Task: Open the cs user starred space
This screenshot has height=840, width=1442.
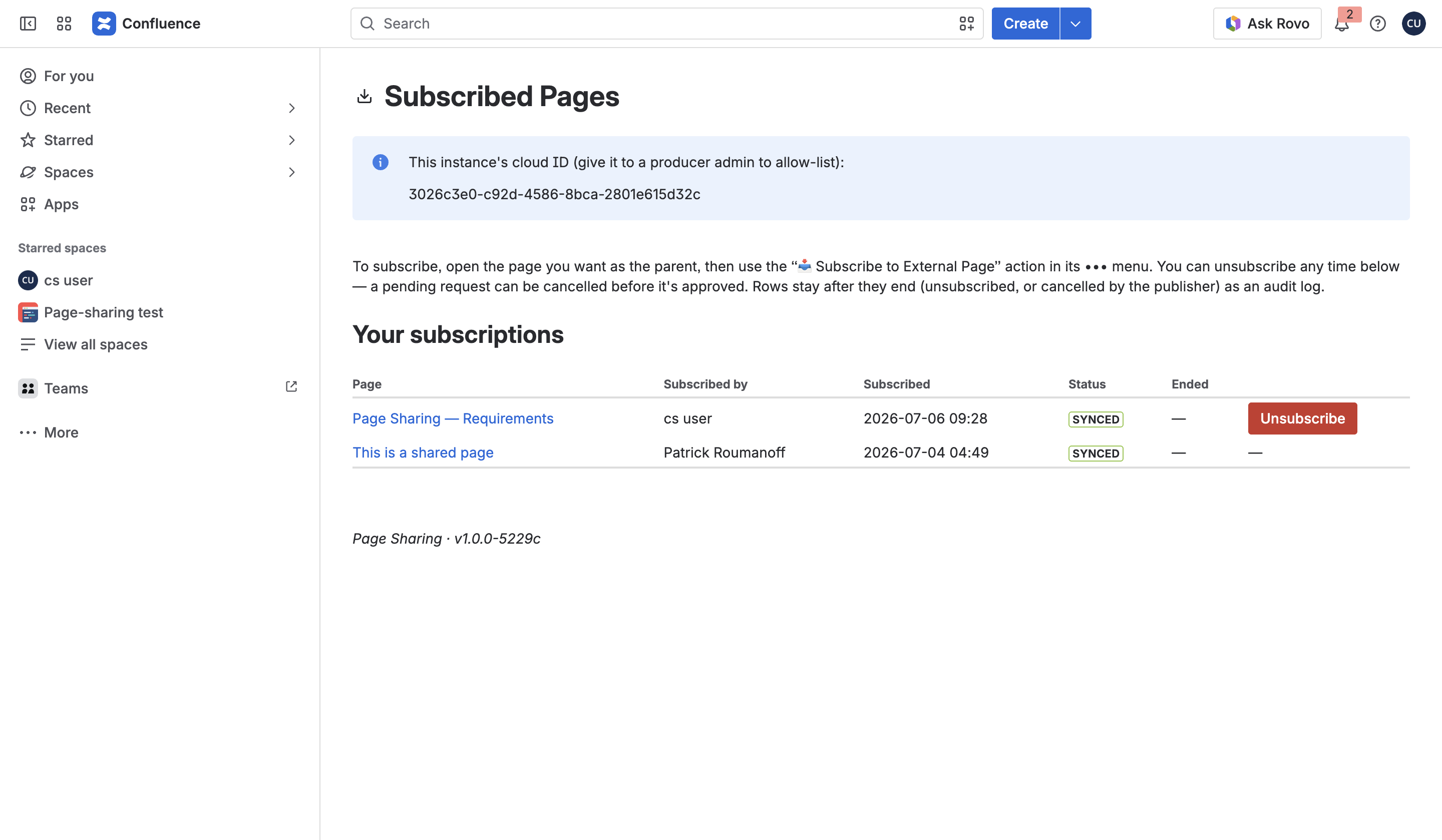Action: (x=160, y=280)
